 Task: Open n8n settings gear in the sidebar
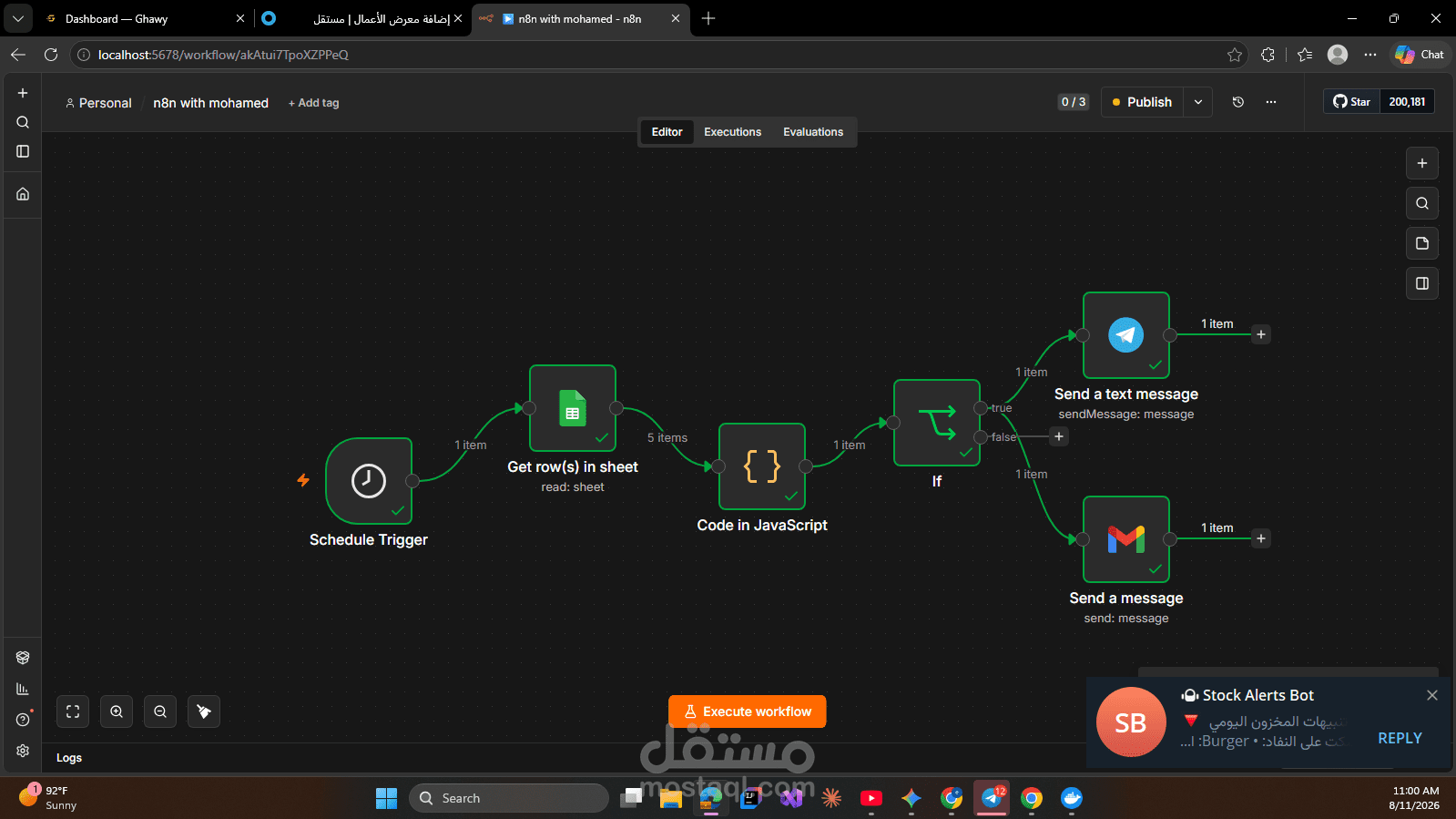pos(23,751)
